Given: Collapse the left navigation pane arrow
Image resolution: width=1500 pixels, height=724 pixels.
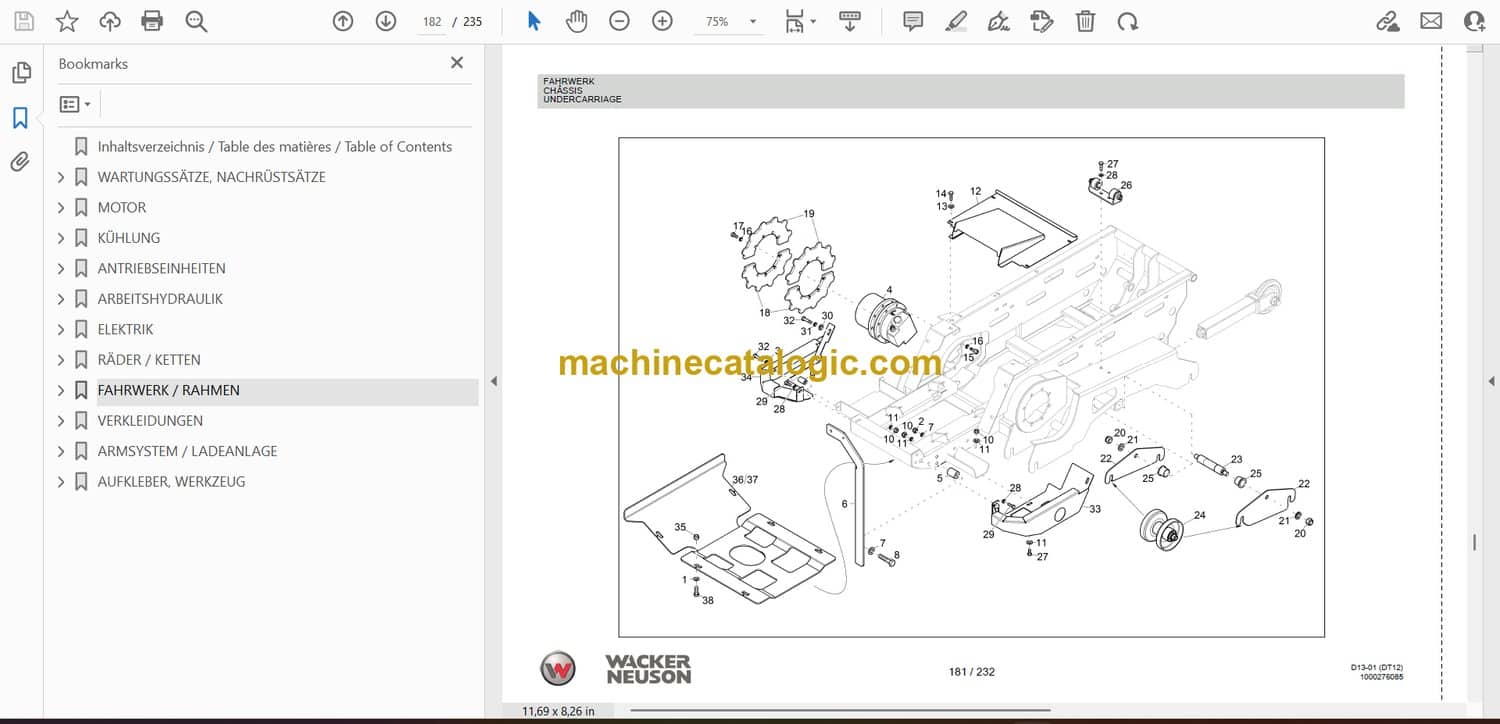Looking at the screenshot, I should coord(493,381).
